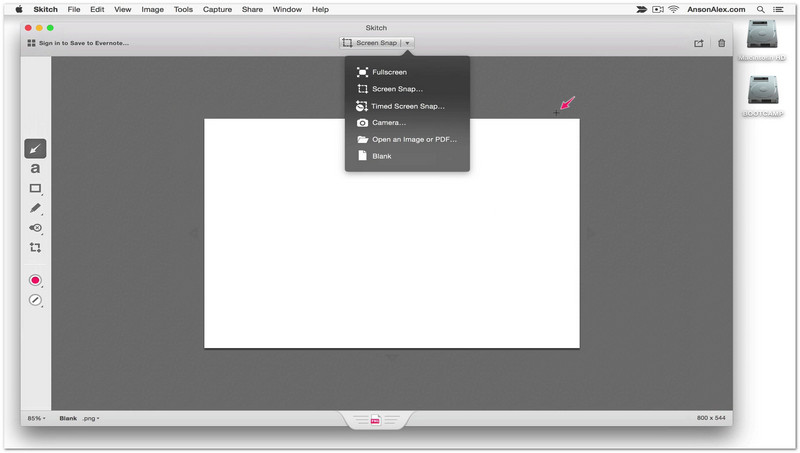Select the Marker pen tool
This screenshot has height=453, width=800.
coord(35,208)
